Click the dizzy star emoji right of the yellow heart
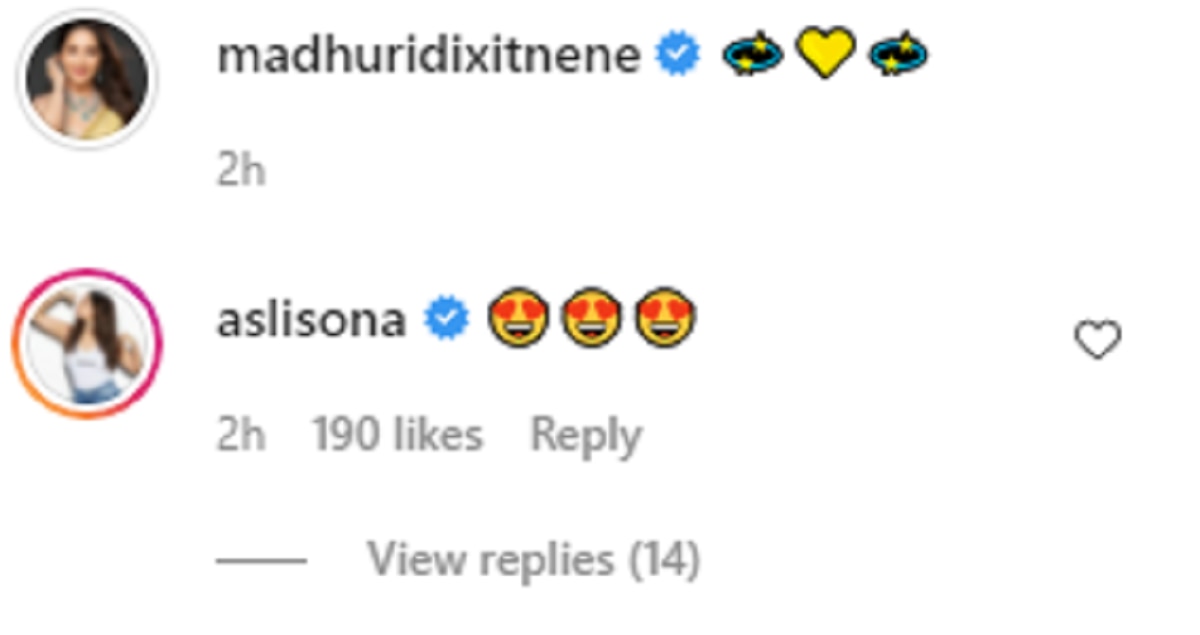Screen dimensions: 1200x635 pos(897,56)
